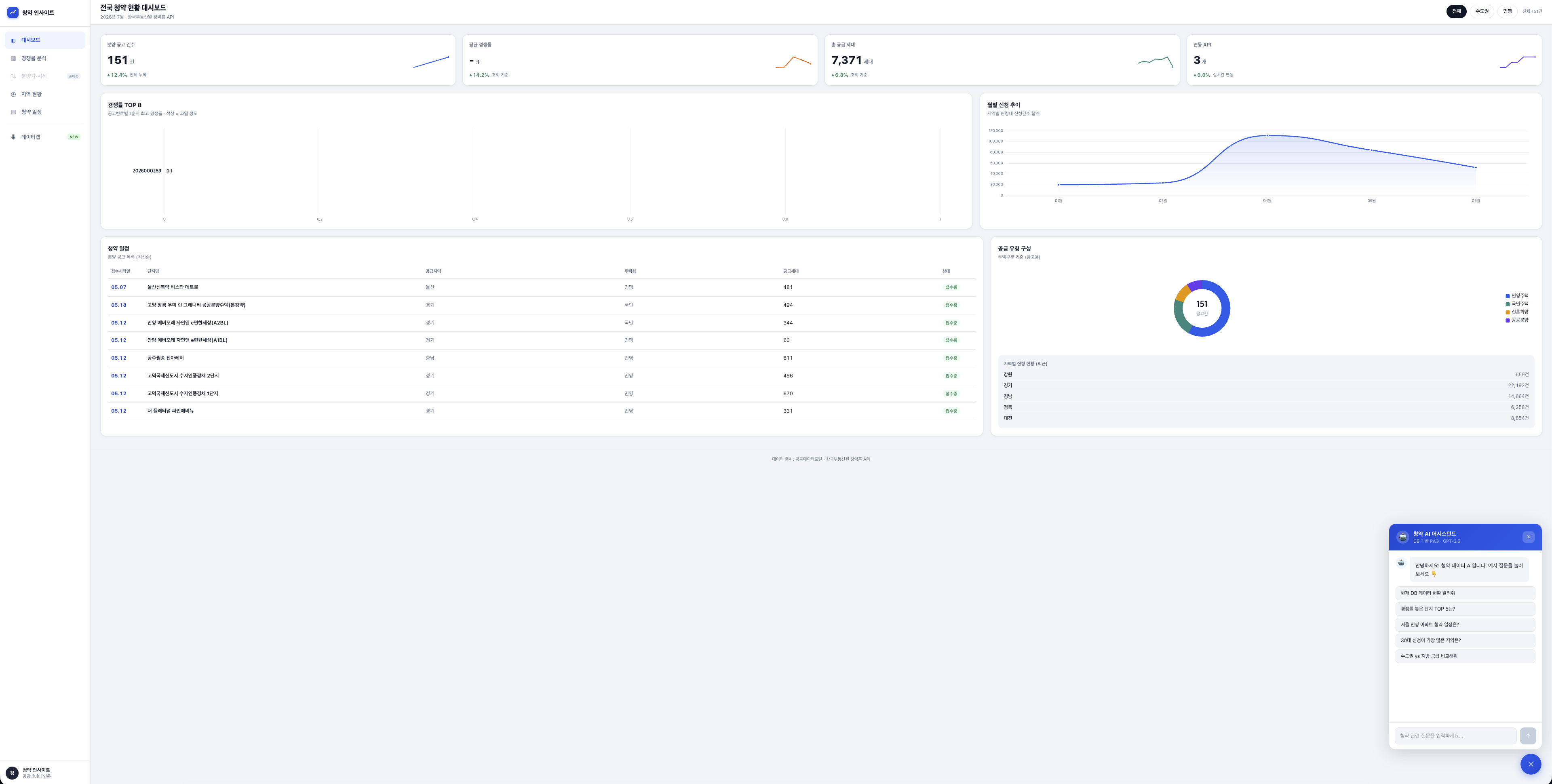The height and width of the screenshot is (784, 1552).
Task: Click the 울산신복역 비스타 메트로 row name
Action: 173,287
